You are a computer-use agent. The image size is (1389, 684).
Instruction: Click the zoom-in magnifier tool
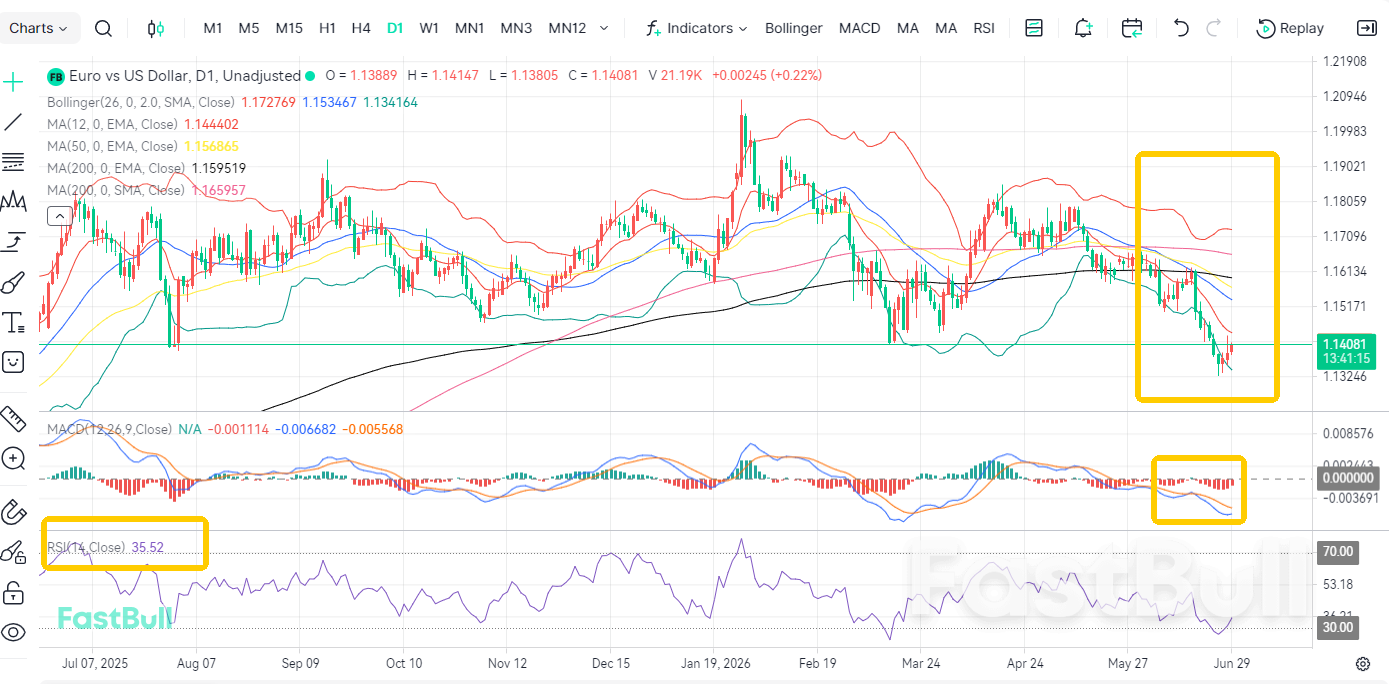pyautogui.click(x=13, y=459)
